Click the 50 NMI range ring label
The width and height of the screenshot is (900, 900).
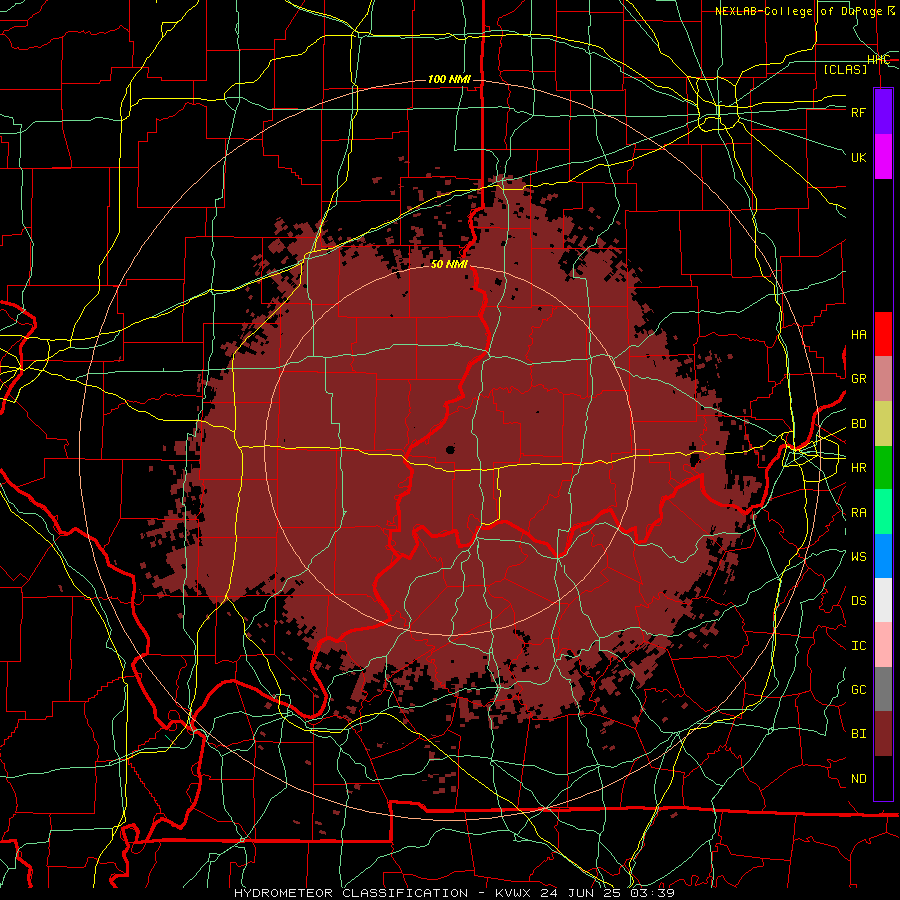[x=449, y=264]
